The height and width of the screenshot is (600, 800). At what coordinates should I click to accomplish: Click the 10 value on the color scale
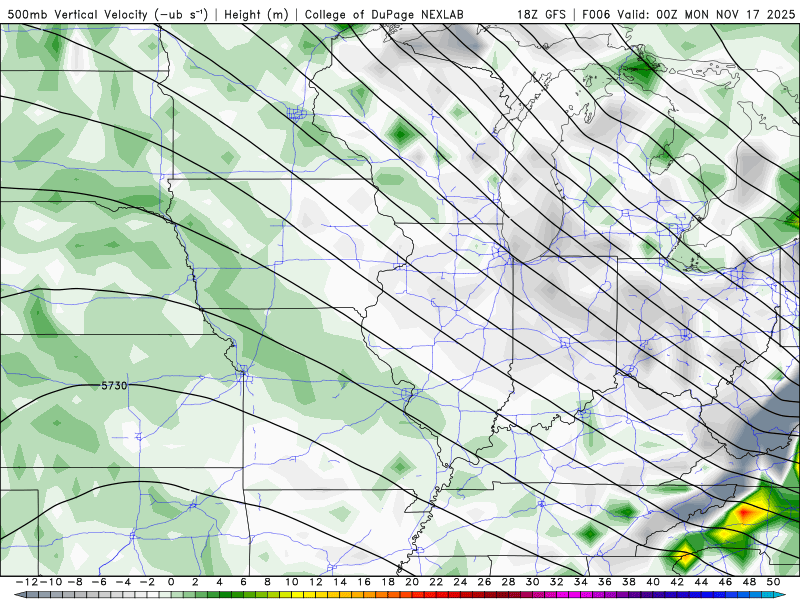click(x=291, y=582)
